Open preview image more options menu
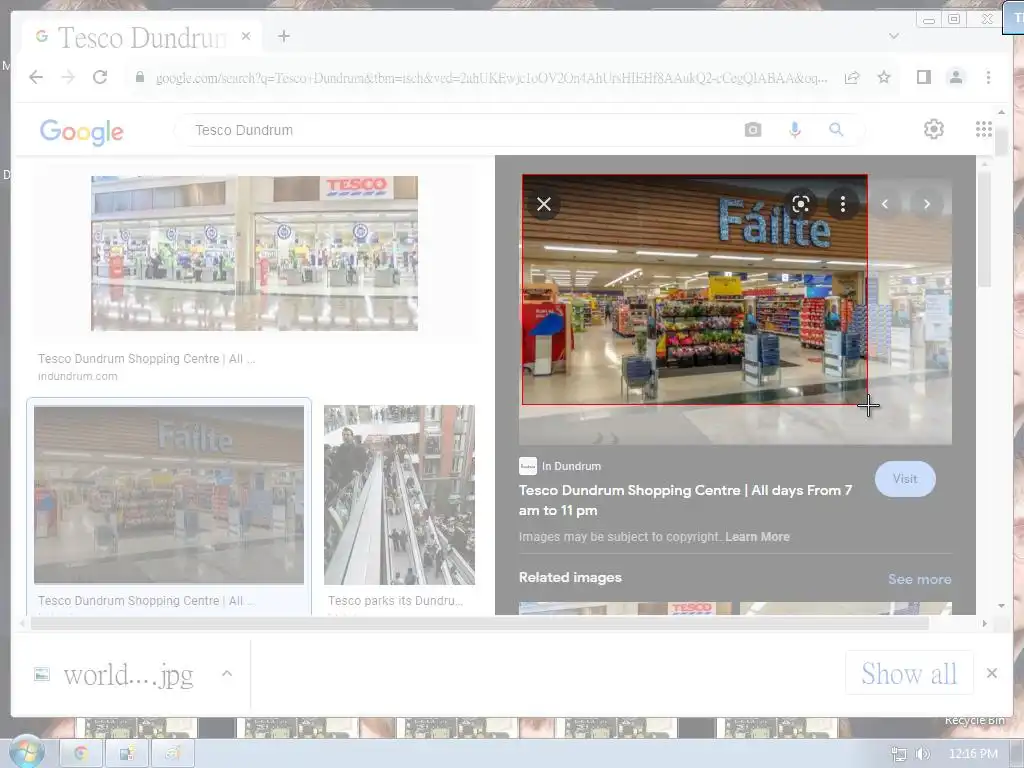Screen dimensions: 1024x768 [x=842, y=204]
